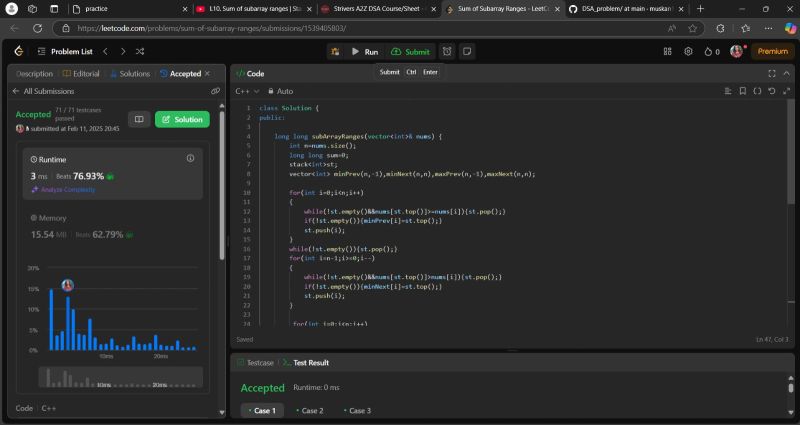Start the timer alarm-clock icon
800x425 pixels.
(x=447, y=52)
